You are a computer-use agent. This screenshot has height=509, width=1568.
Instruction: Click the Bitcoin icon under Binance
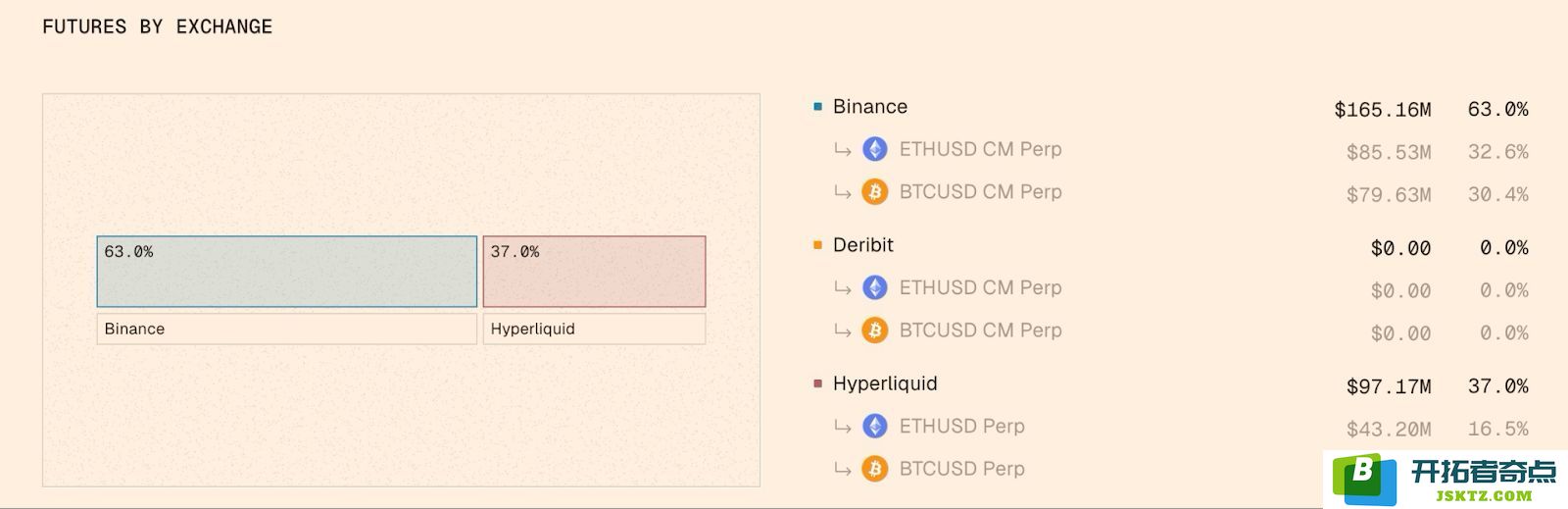[x=875, y=191]
